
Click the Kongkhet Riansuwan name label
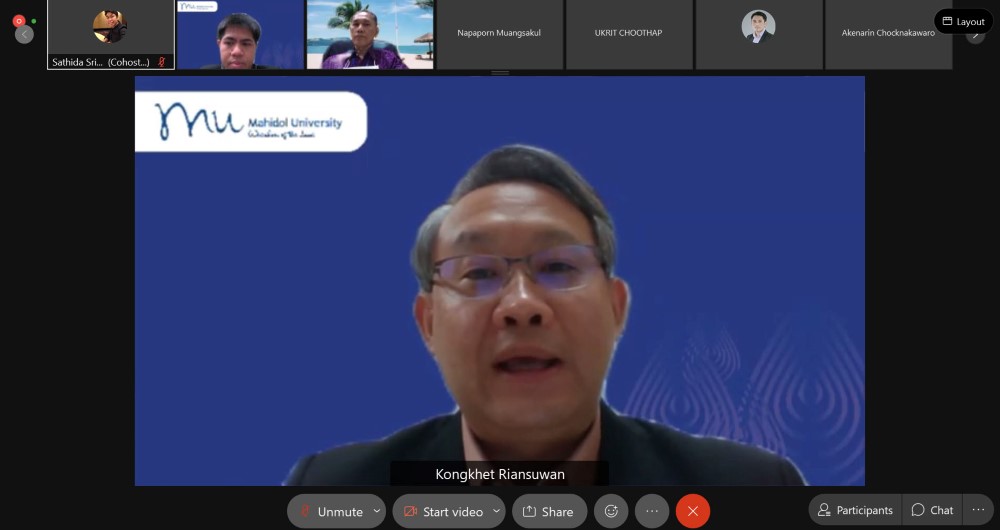coord(499,475)
